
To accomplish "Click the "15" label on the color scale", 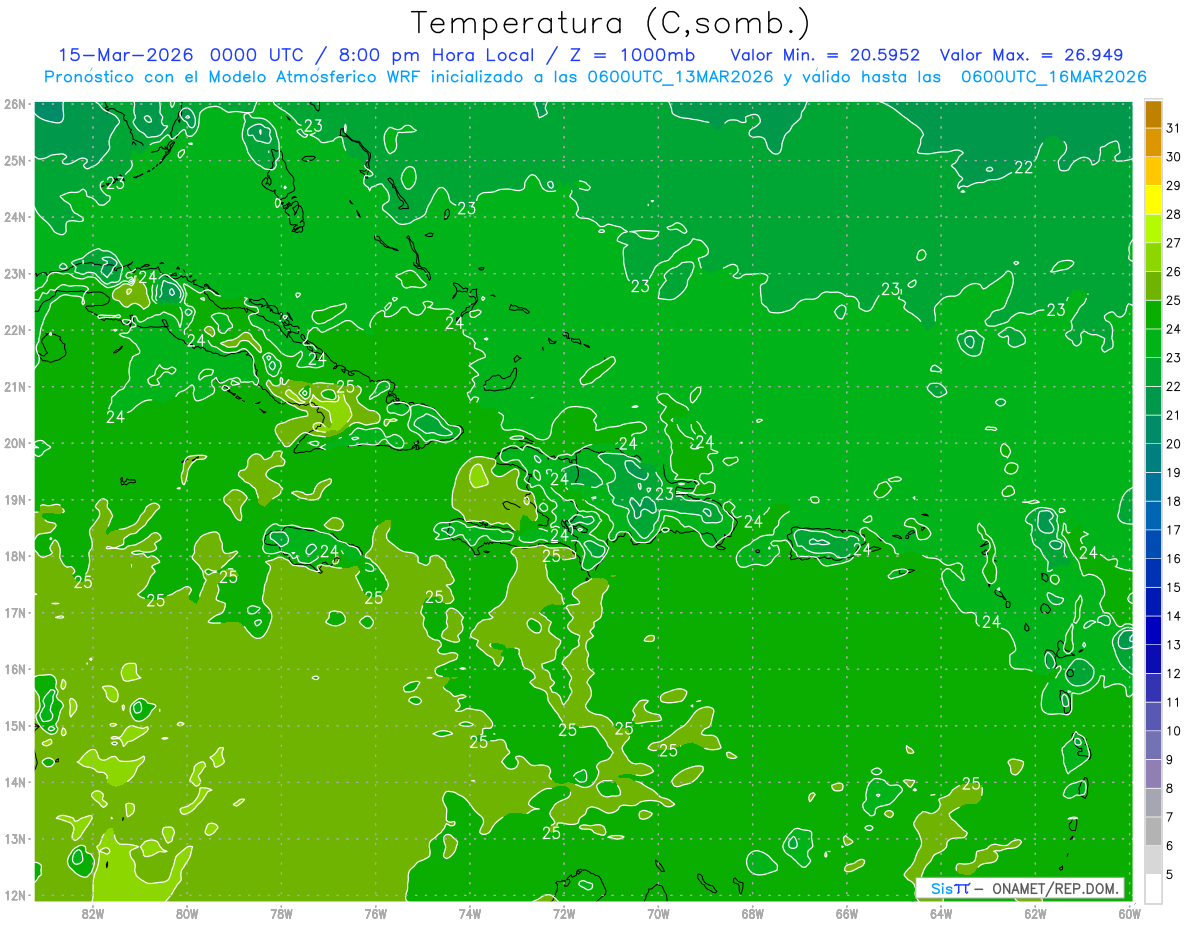I will click(x=1173, y=587).
